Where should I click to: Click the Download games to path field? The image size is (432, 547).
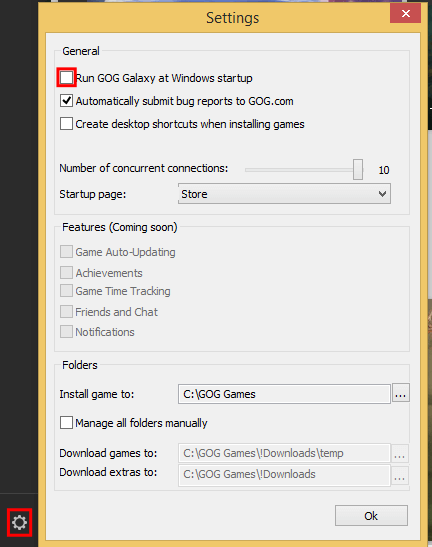point(284,453)
